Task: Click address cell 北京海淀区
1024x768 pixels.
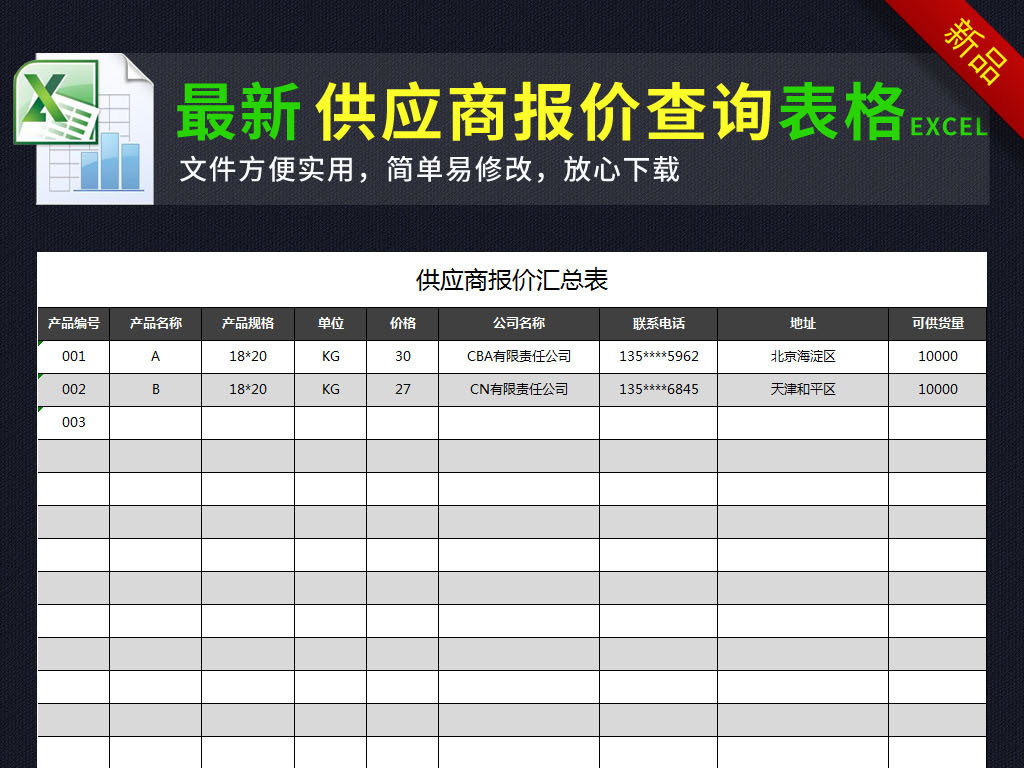Action: pos(803,357)
